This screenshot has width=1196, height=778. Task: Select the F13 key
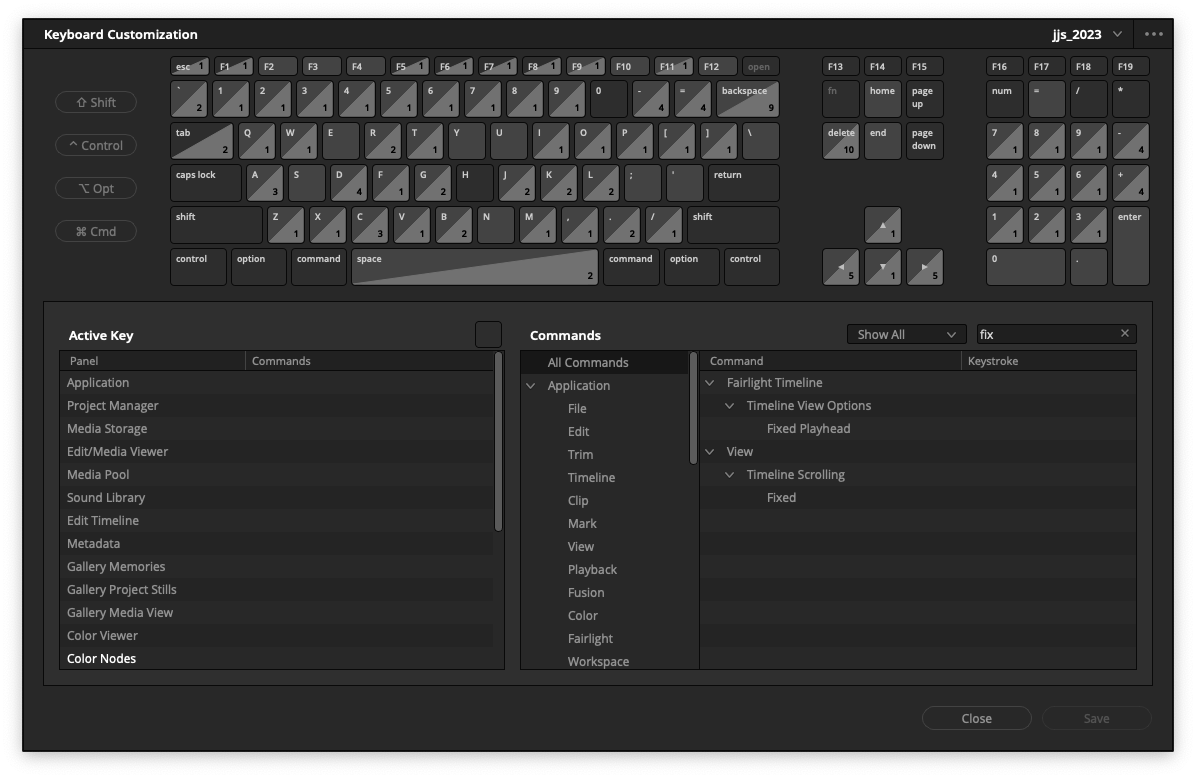pyautogui.click(x=841, y=66)
